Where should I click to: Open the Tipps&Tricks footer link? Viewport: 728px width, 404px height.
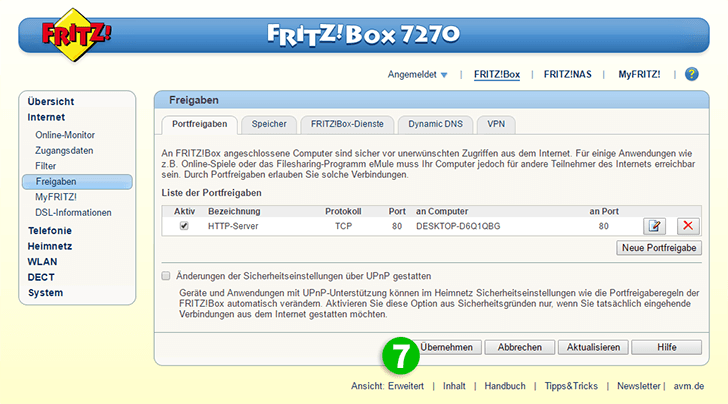[571, 386]
